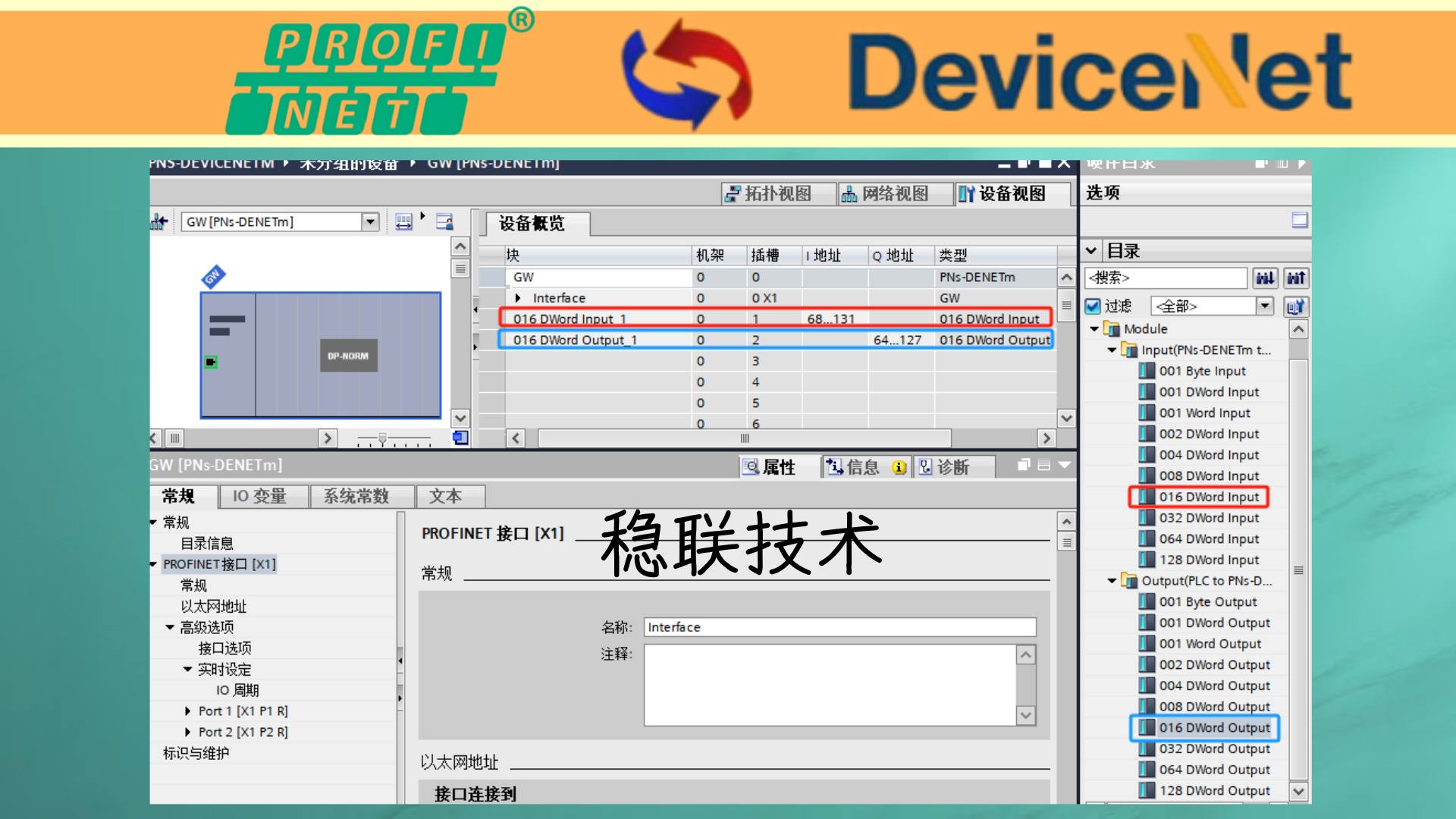The image size is (1456, 819).
Task: Click the network device toolbar icon
Action: [x=158, y=221]
